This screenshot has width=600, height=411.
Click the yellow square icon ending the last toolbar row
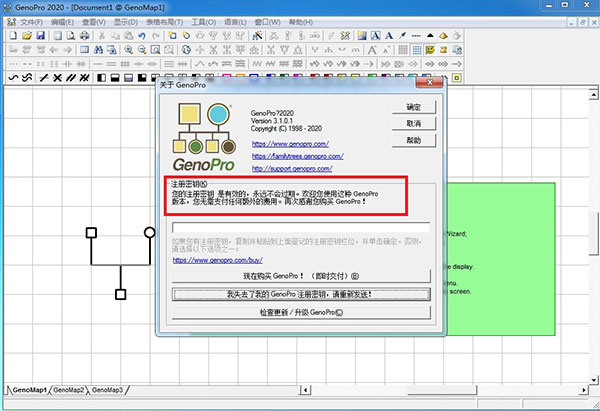click(456, 78)
